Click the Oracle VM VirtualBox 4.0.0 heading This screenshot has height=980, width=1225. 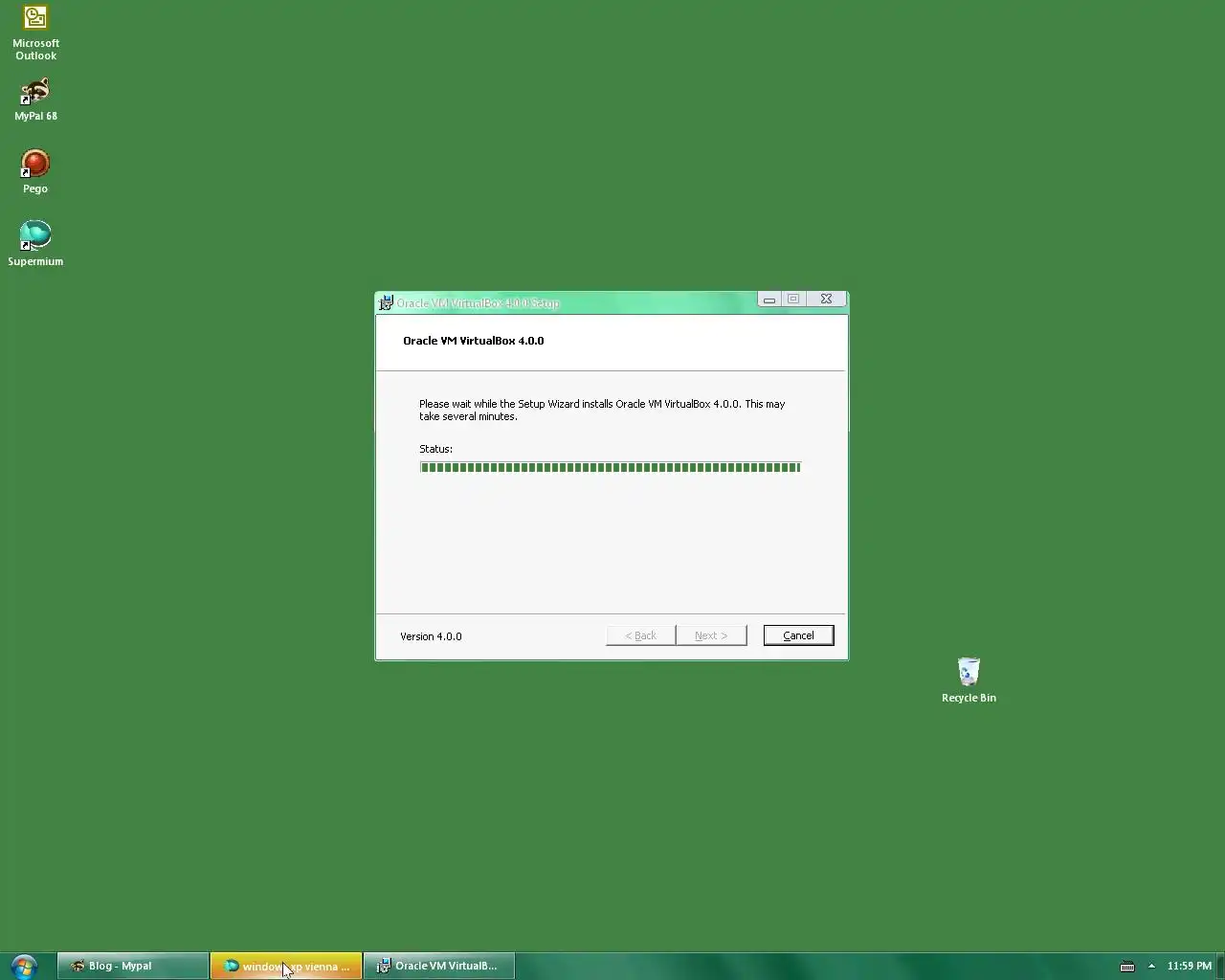point(473,341)
